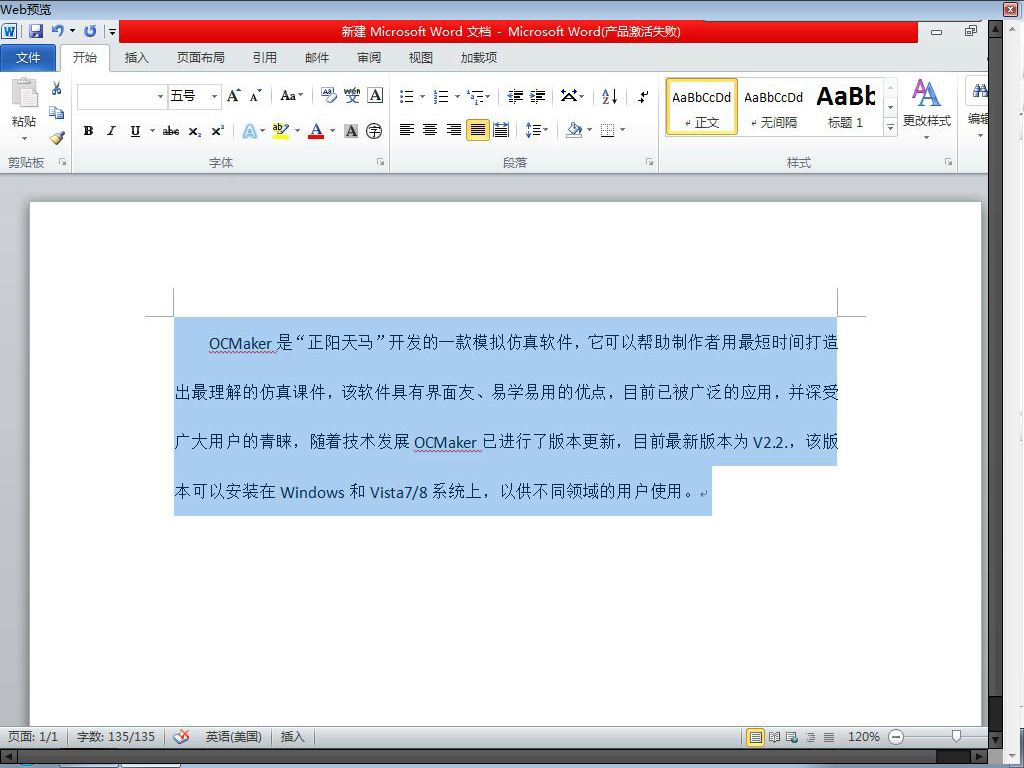Apply superscript formatting
The image size is (1024, 768).
coord(217,131)
